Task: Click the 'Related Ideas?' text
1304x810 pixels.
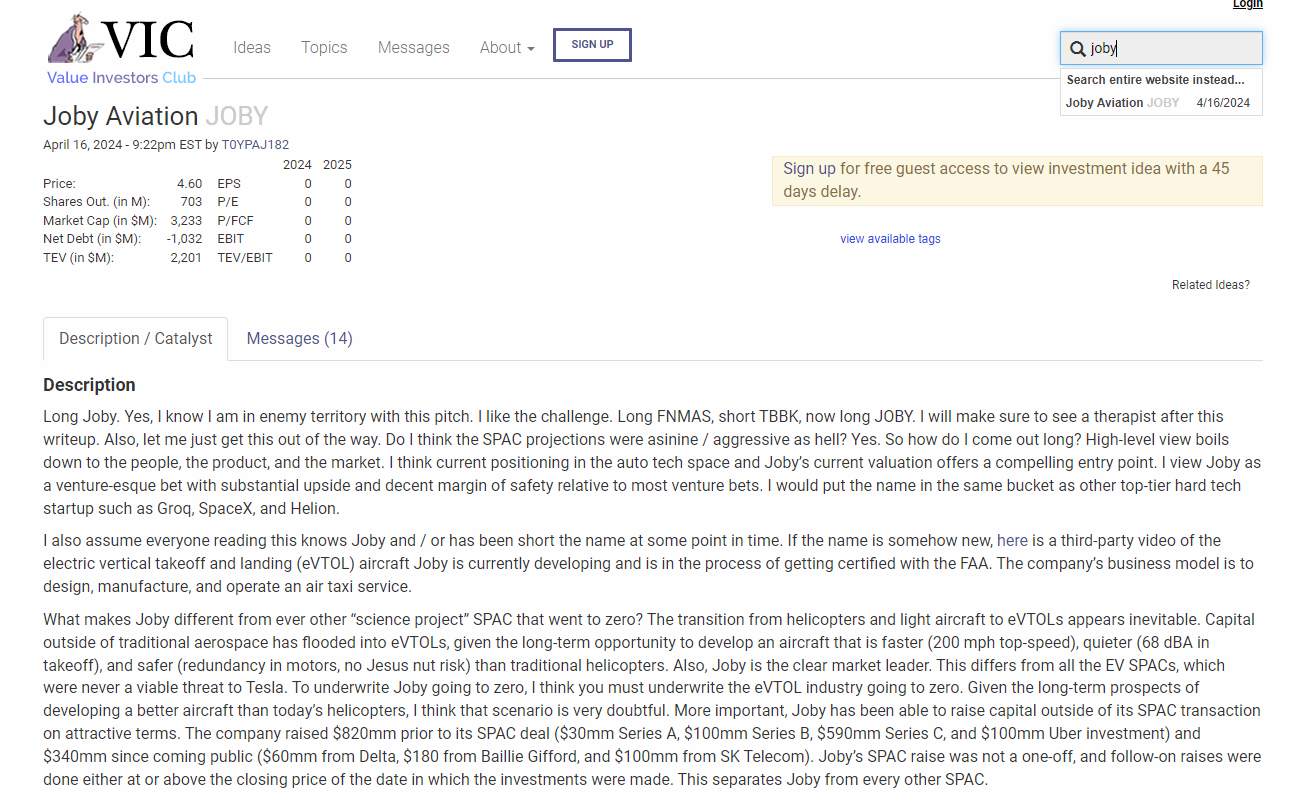Action: tap(1211, 285)
